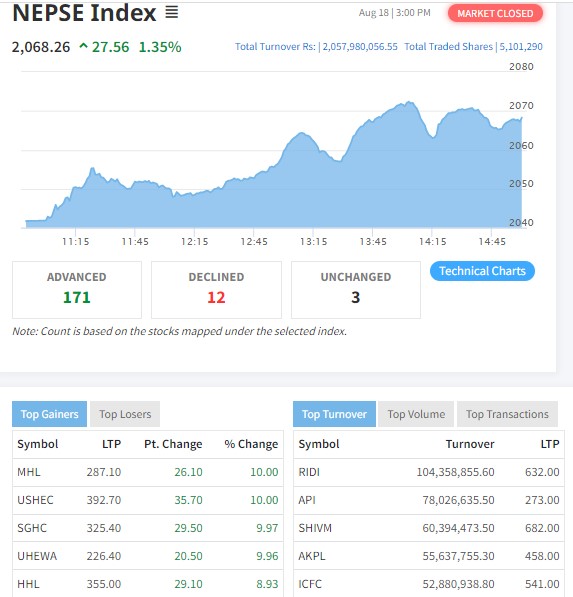Image resolution: width=573 pixels, height=597 pixels.
Task: Click AKPL turnover 55,637,755.30
Action: [x=458, y=556]
